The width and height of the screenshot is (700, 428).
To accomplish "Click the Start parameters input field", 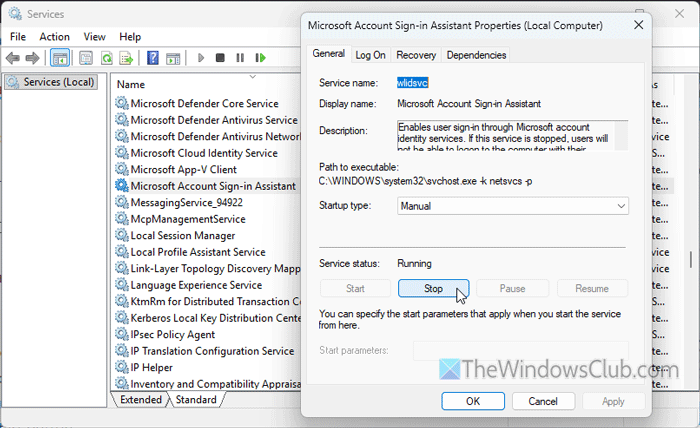I will pyautogui.click(x=521, y=350).
